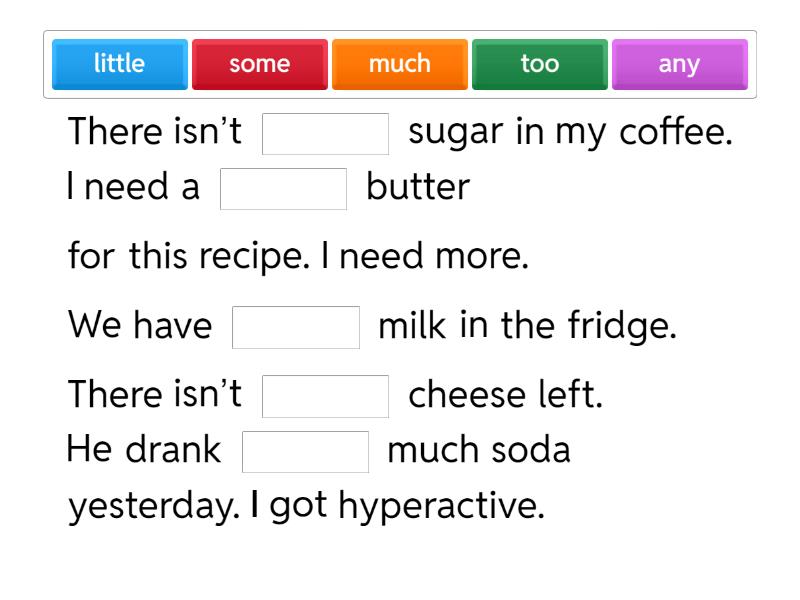Image resolution: width=800 pixels, height=600 pixels.
Task: Click the text 'much soda'
Action: point(478,451)
